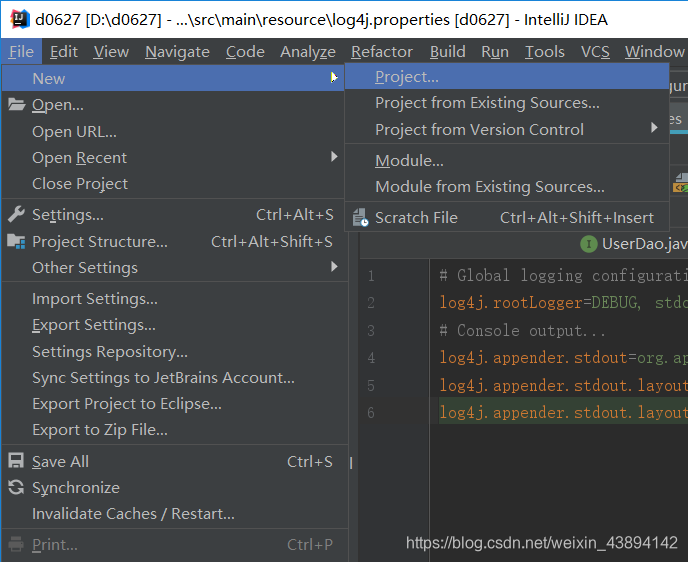Choose the disabled Print... menu item

click(x=173, y=545)
